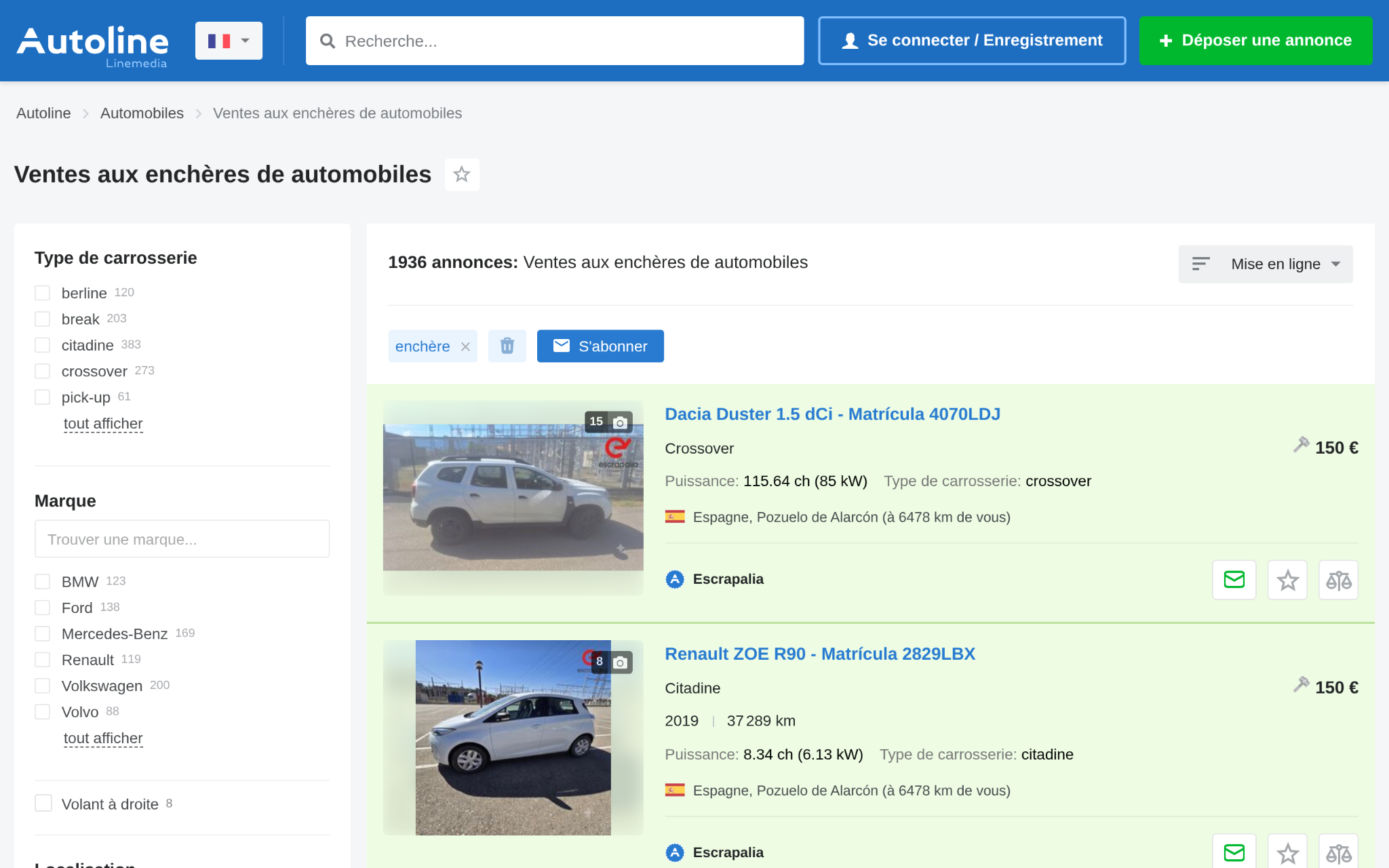Send a message about the Dacia Duster
This screenshot has height=868, width=1389.
pyautogui.click(x=1234, y=580)
